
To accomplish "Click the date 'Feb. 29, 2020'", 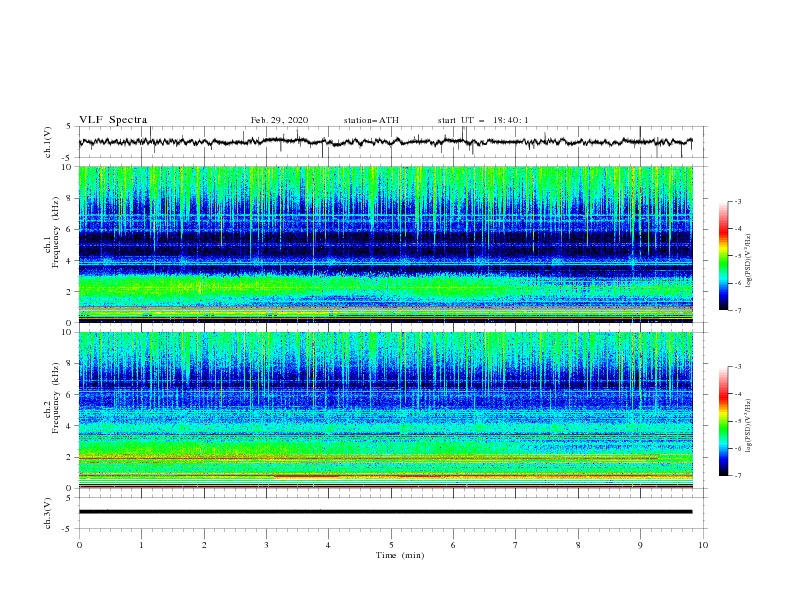I will pos(279,120).
